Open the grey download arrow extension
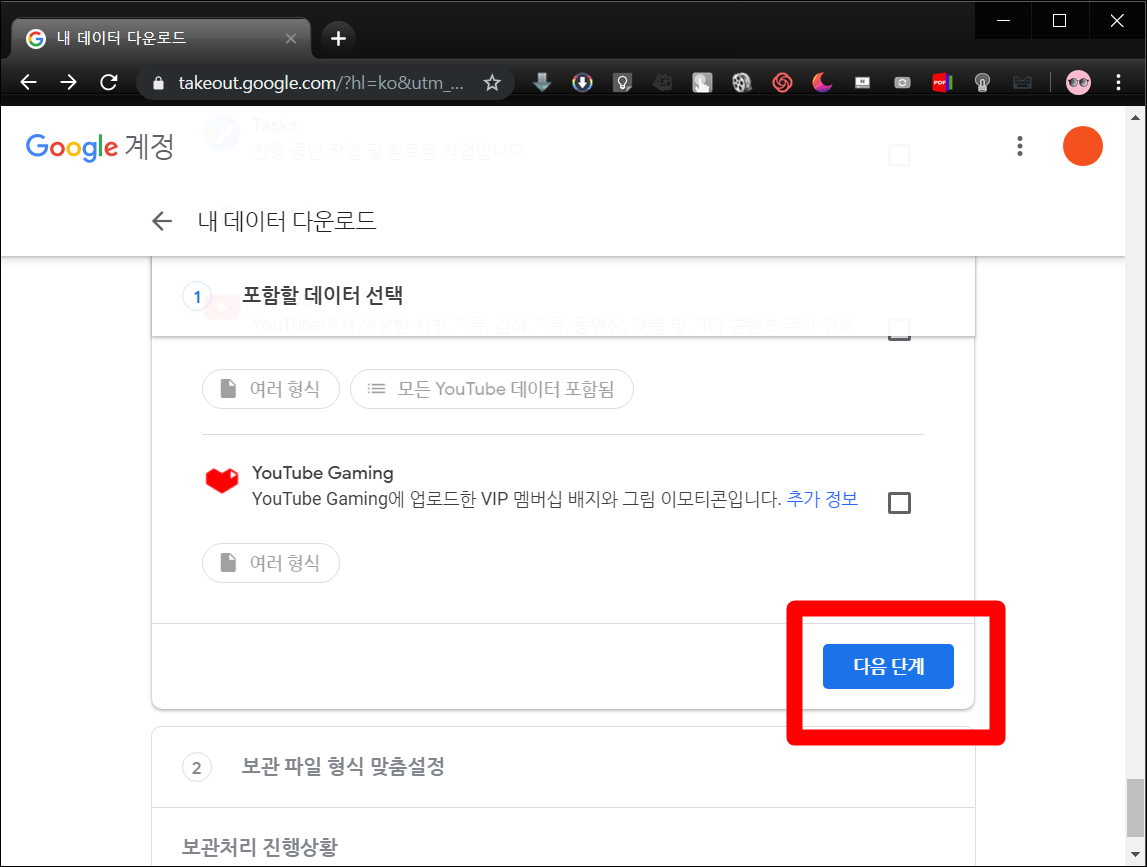The image size is (1147, 867). click(x=542, y=83)
